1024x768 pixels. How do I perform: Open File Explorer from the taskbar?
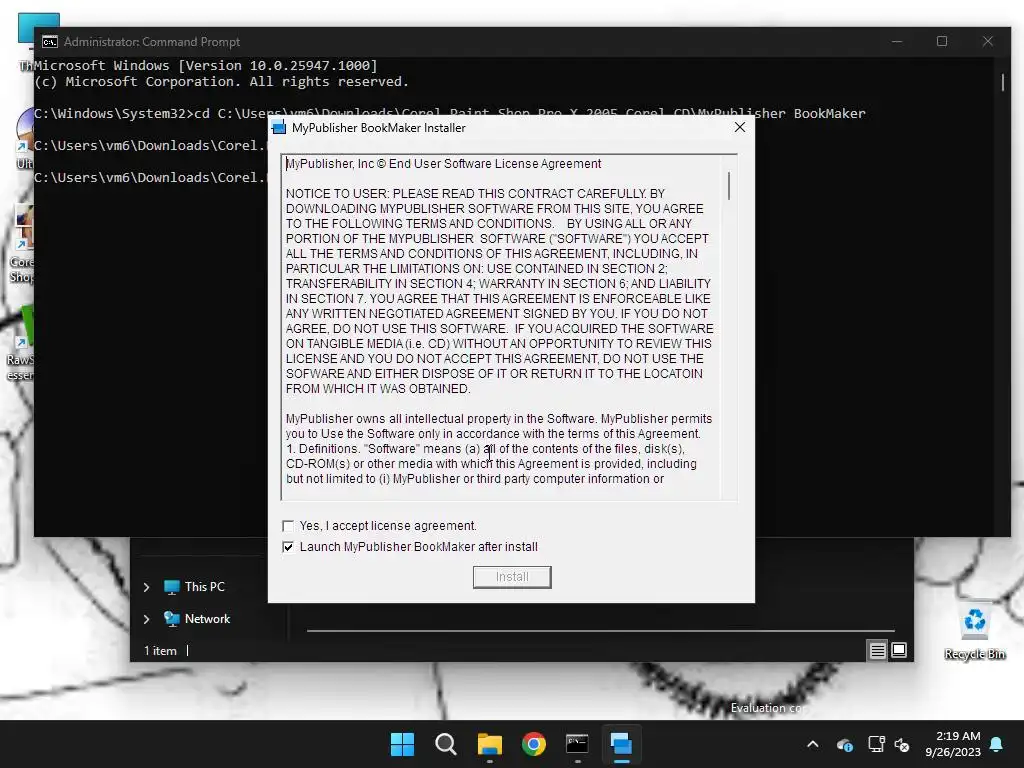coord(490,744)
